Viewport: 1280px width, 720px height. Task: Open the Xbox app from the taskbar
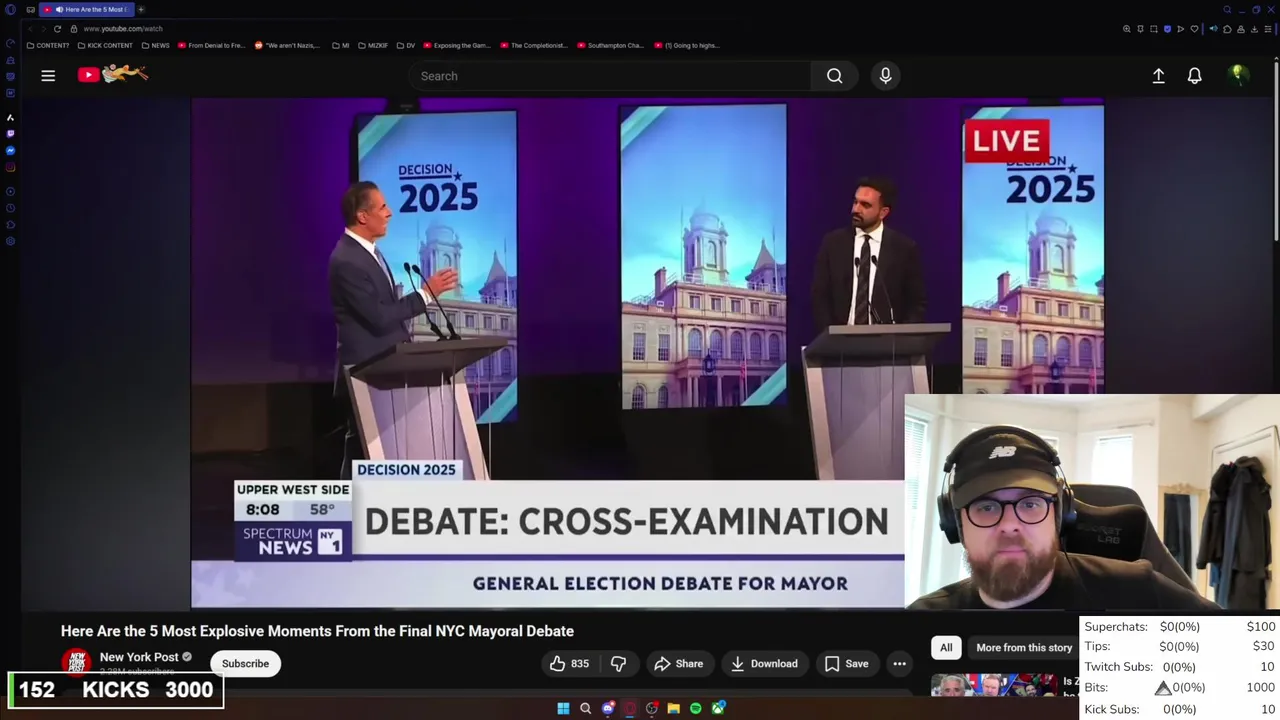718,708
